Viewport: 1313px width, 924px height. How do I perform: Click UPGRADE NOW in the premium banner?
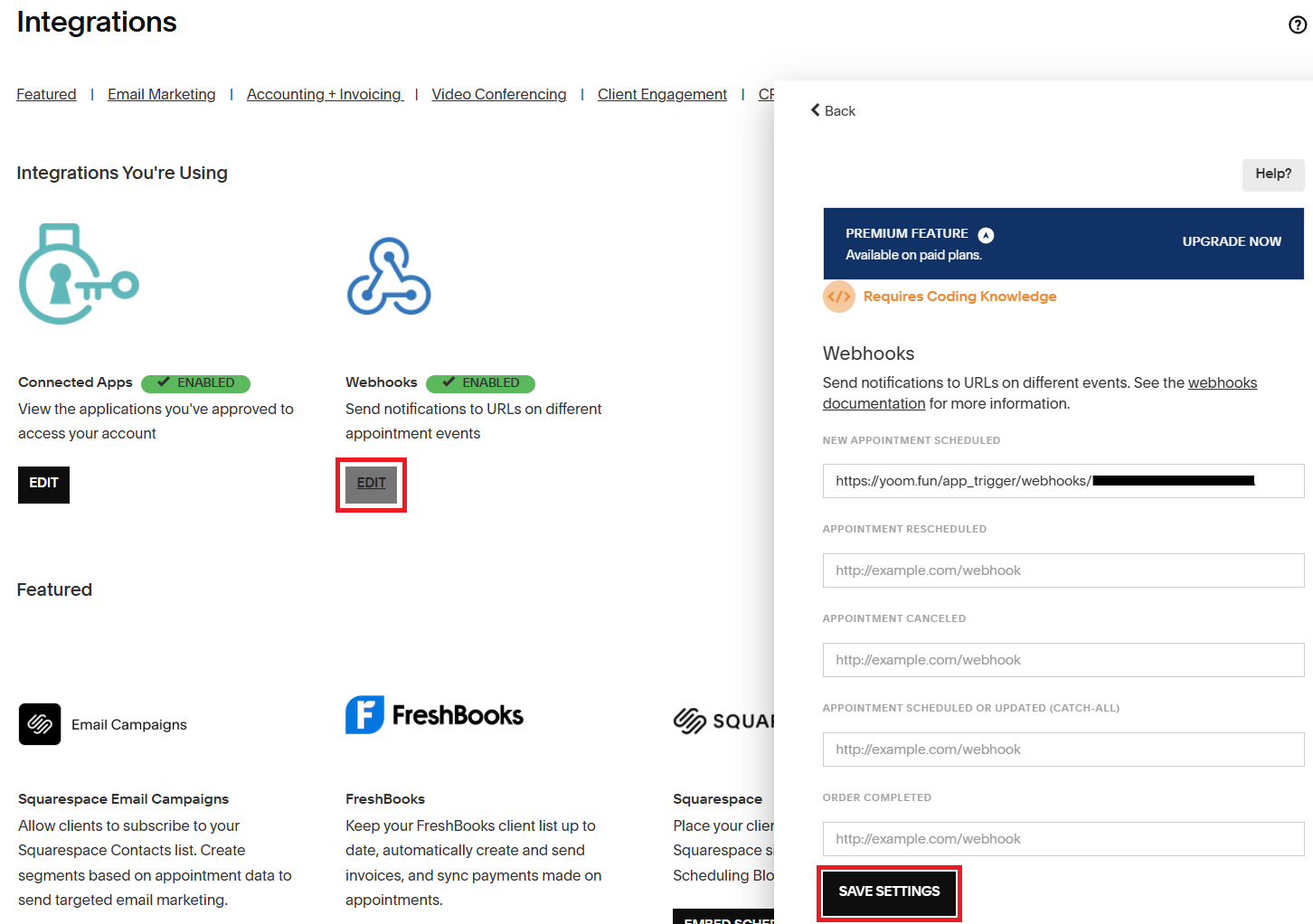(1232, 241)
